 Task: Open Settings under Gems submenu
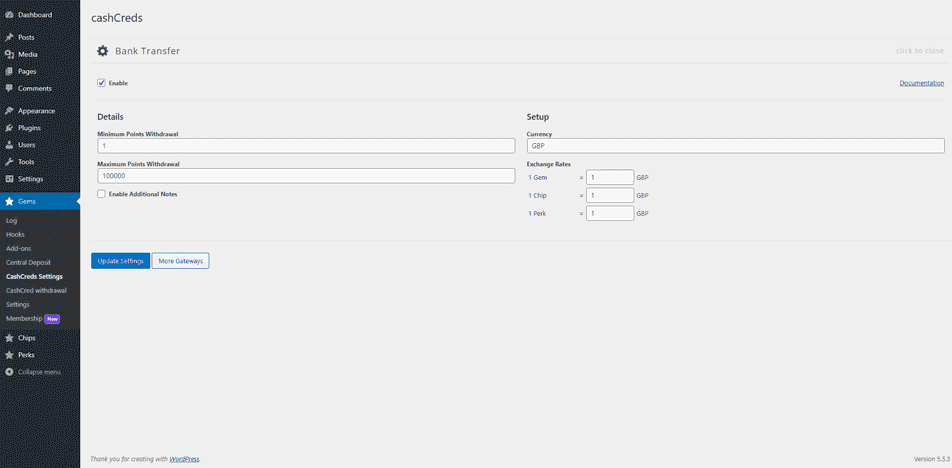click(x=18, y=304)
